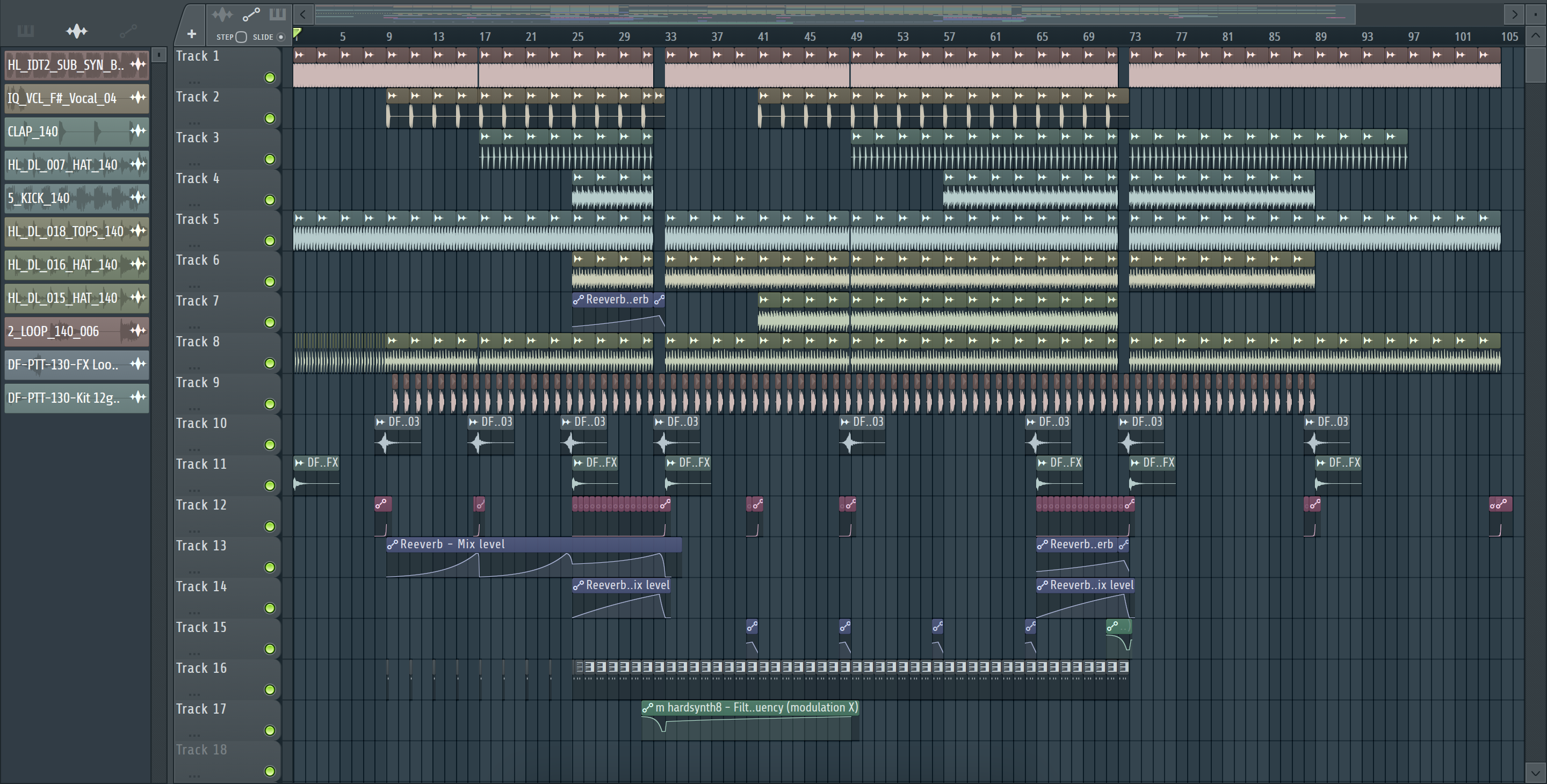This screenshot has width=1547, height=784.
Task: Click waveform icon on HL_DL_016_HAT_140 item
Action: click(138, 264)
